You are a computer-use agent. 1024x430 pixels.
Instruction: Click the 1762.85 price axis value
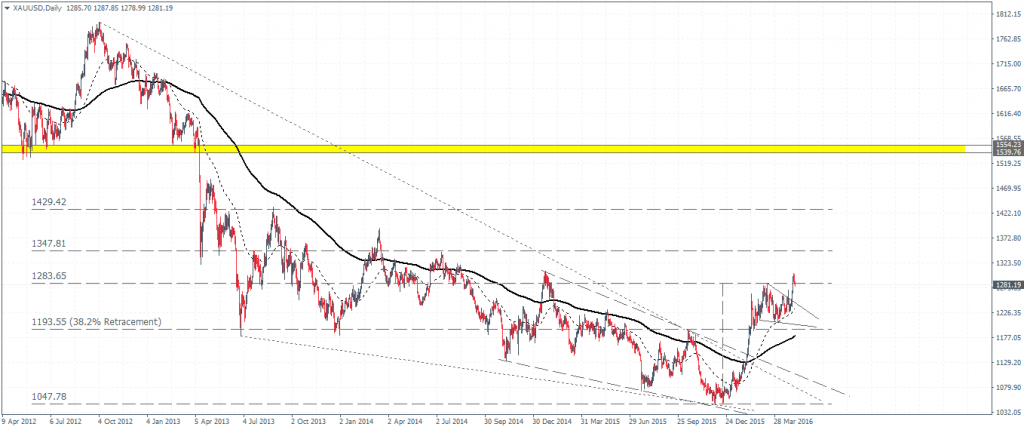pyautogui.click(x=1007, y=39)
